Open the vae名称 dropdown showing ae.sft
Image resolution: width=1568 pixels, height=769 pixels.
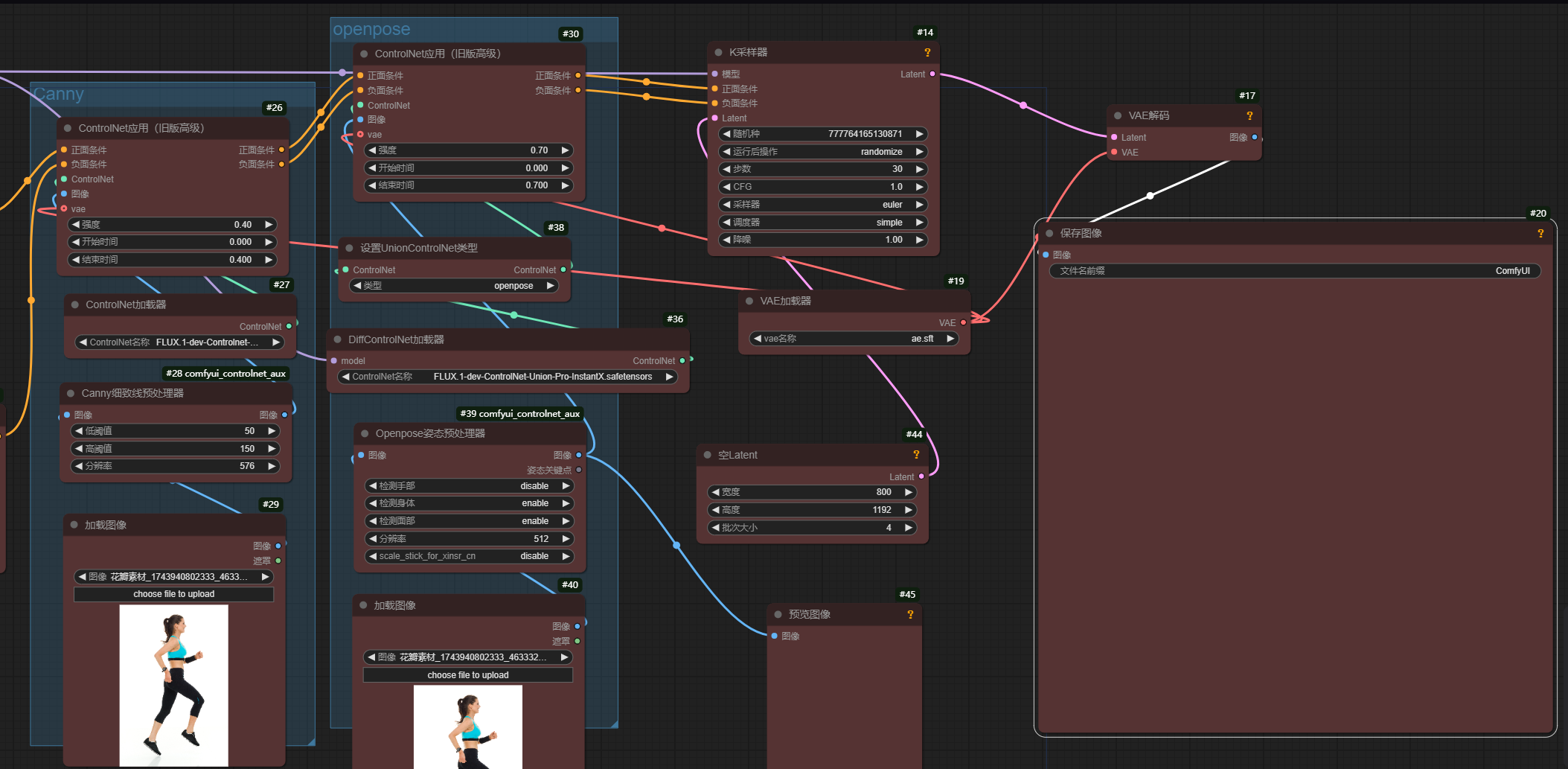click(x=853, y=338)
